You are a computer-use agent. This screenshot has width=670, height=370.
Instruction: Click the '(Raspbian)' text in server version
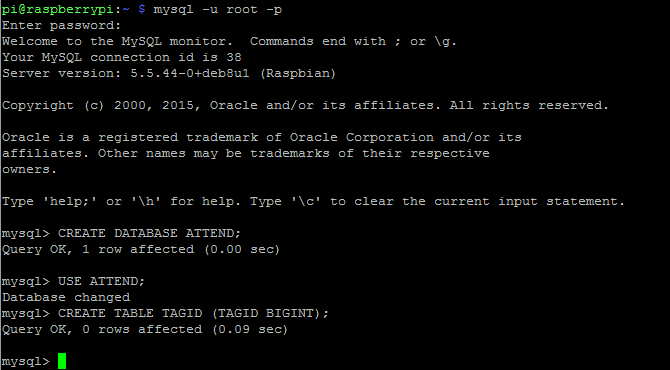[x=298, y=73]
